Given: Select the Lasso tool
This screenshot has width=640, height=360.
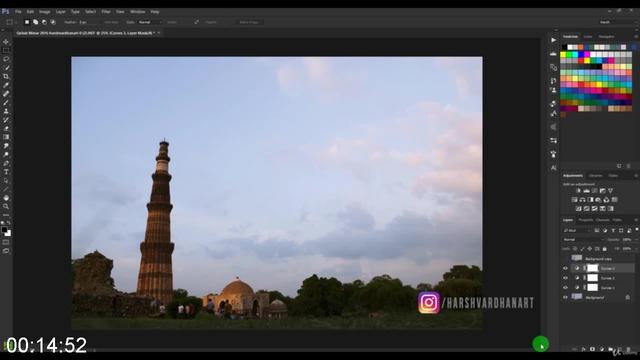Looking at the screenshot, I should pyautogui.click(x=6, y=59).
